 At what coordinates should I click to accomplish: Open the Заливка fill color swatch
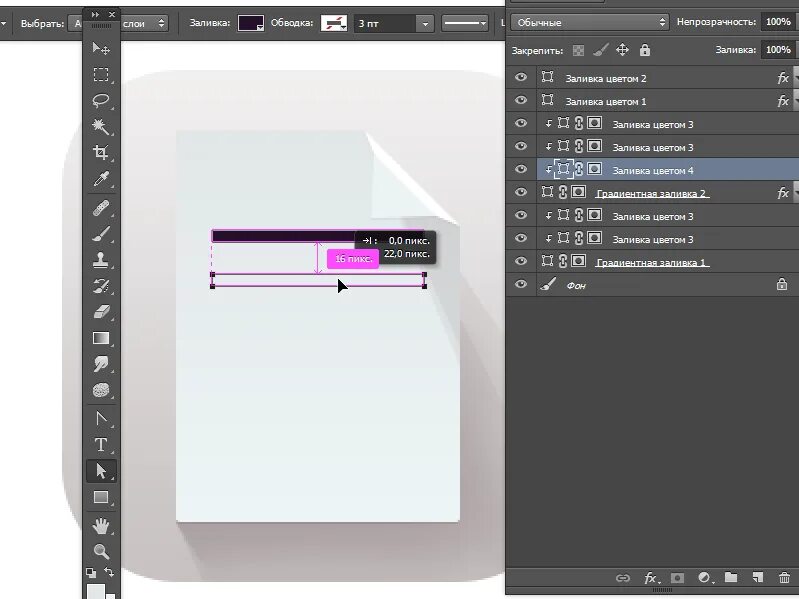(x=251, y=23)
